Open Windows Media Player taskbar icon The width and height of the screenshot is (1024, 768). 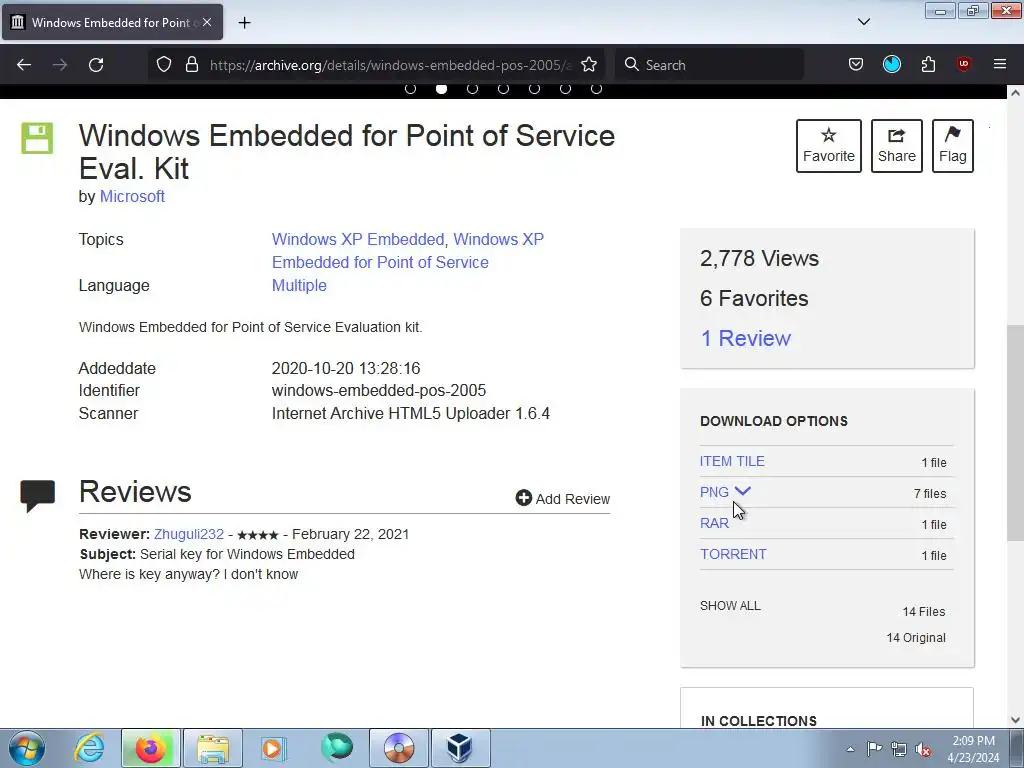(274, 748)
